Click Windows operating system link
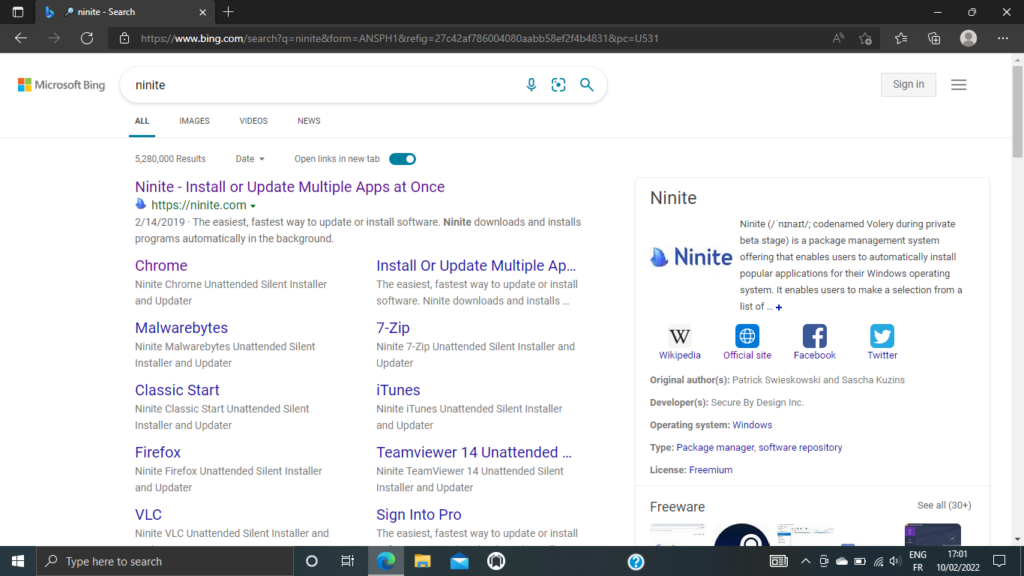 (752, 425)
